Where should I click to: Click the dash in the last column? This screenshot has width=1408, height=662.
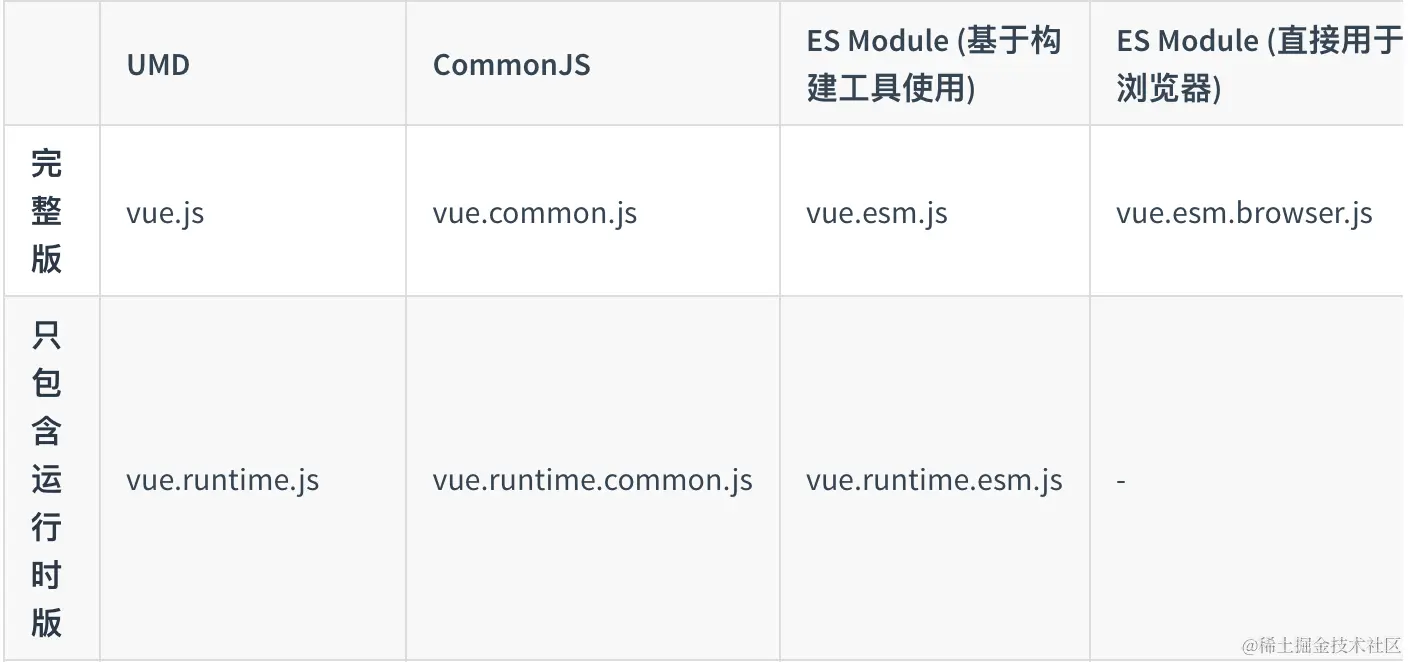[1121, 481]
